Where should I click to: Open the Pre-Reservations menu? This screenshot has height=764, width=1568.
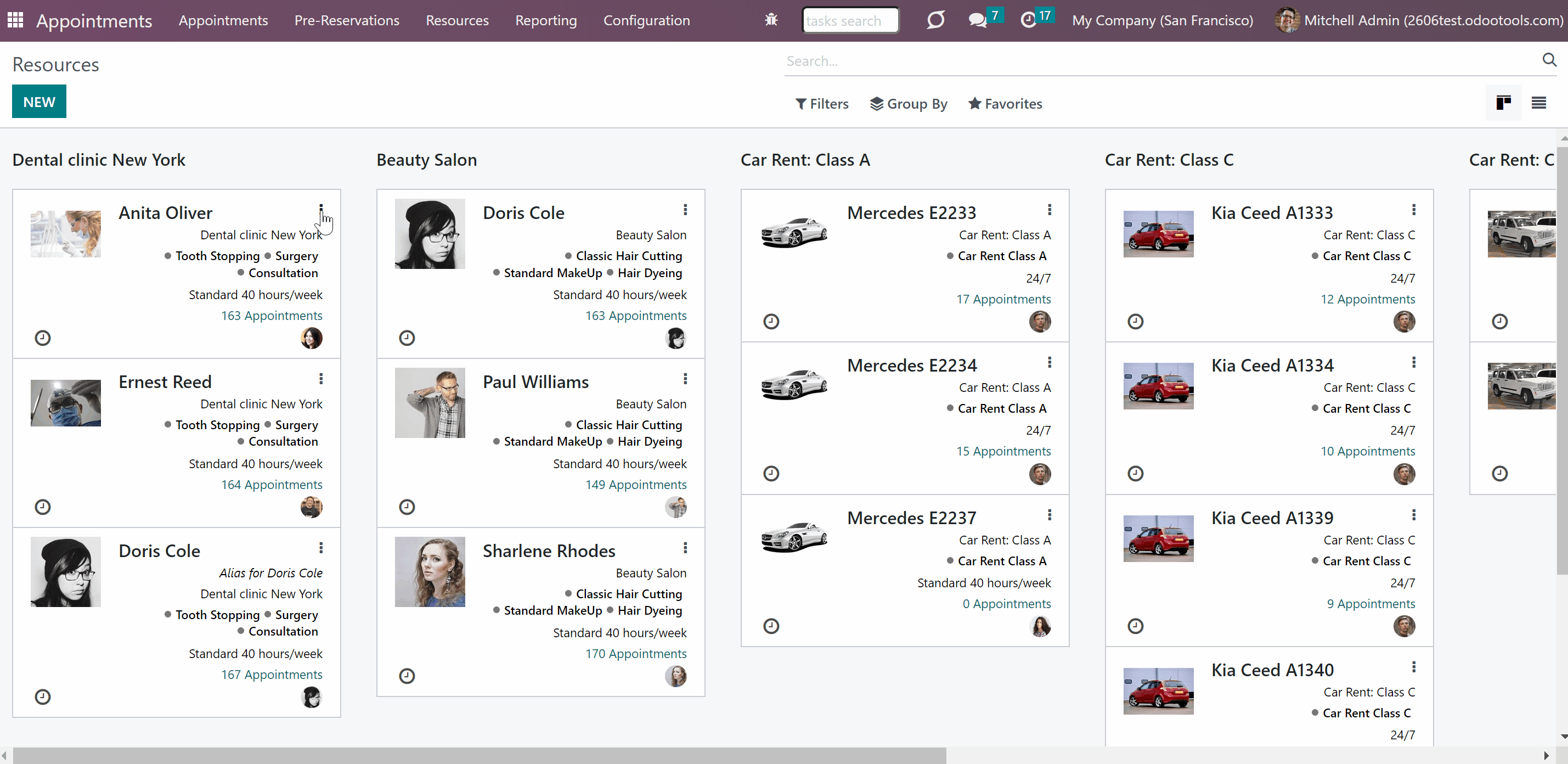point(347,20)
